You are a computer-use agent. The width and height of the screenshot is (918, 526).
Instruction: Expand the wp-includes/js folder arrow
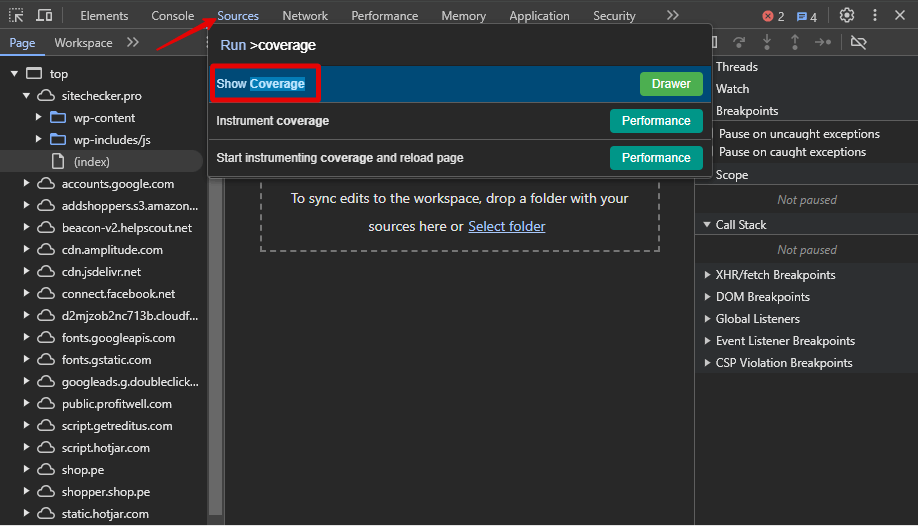pos(38,139)
